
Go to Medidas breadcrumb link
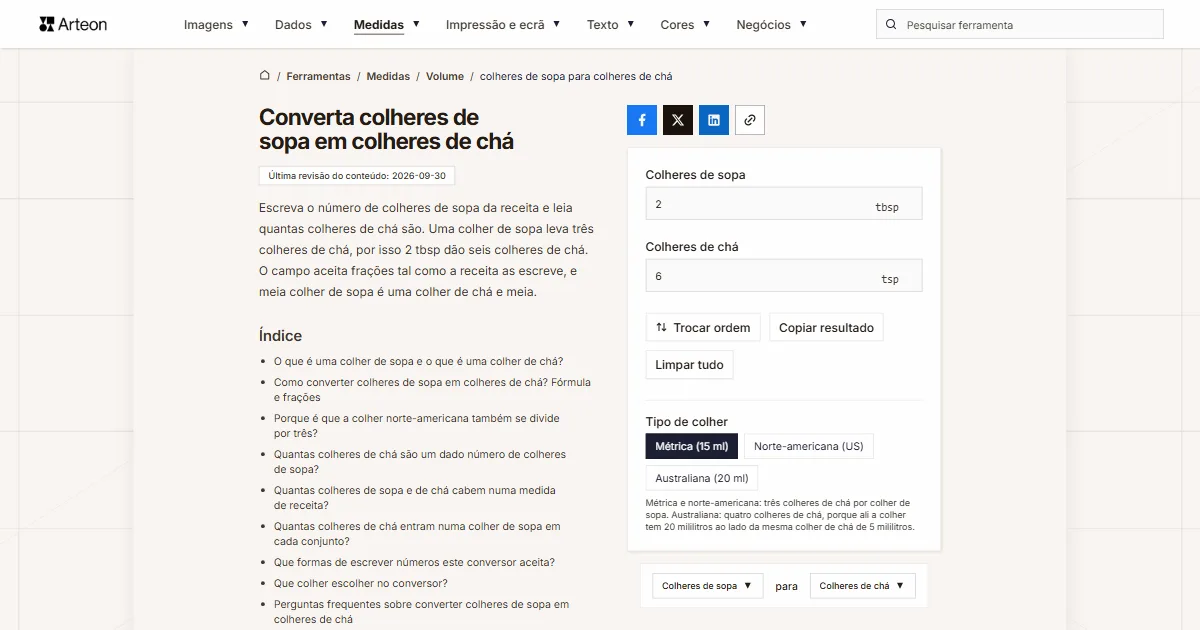pos(388,76)
